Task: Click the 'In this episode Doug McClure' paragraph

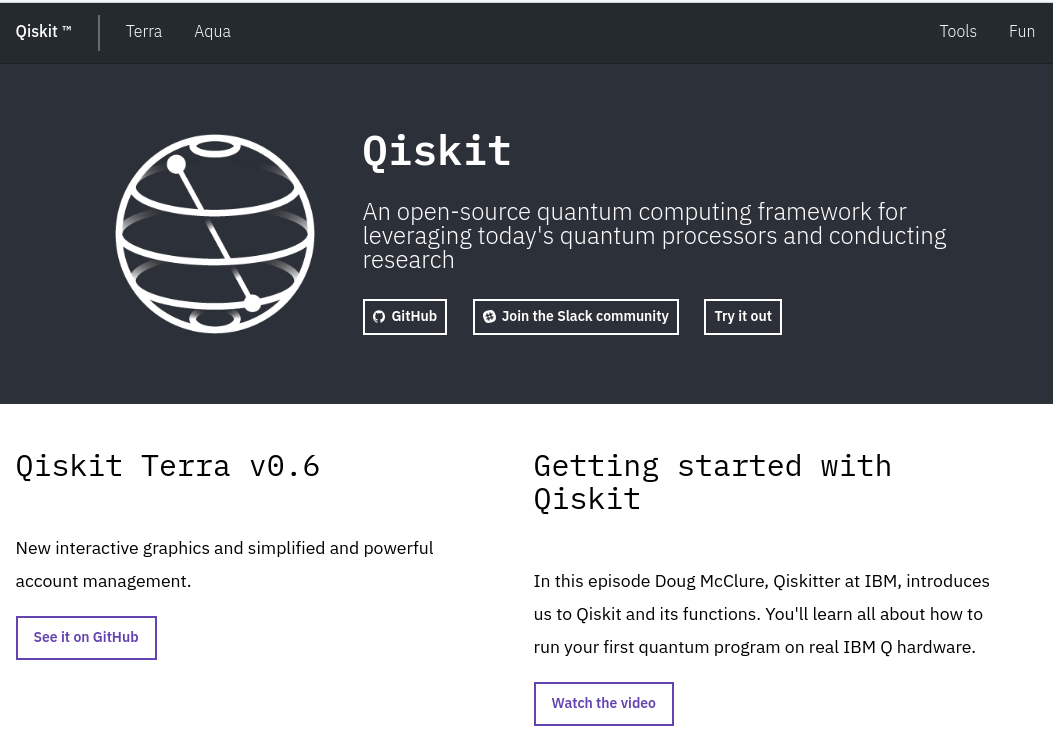Action: tap(762, 614)
